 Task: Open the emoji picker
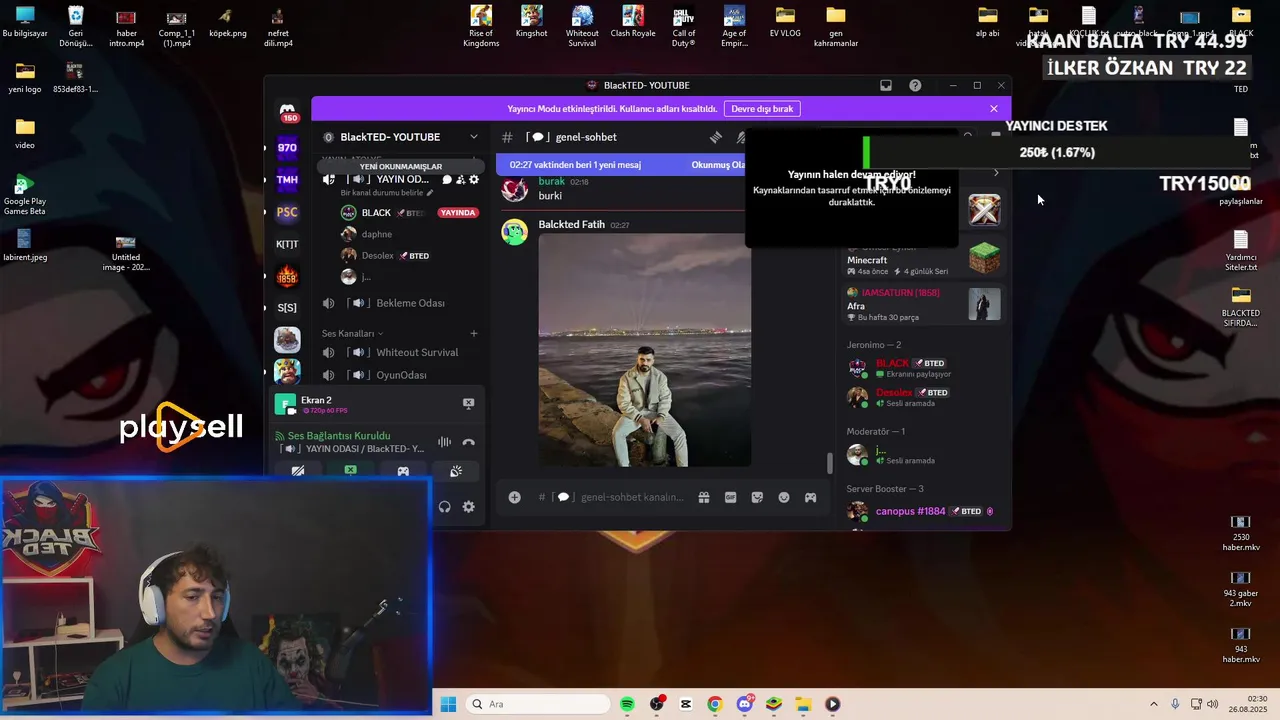[x=784, y=497]
